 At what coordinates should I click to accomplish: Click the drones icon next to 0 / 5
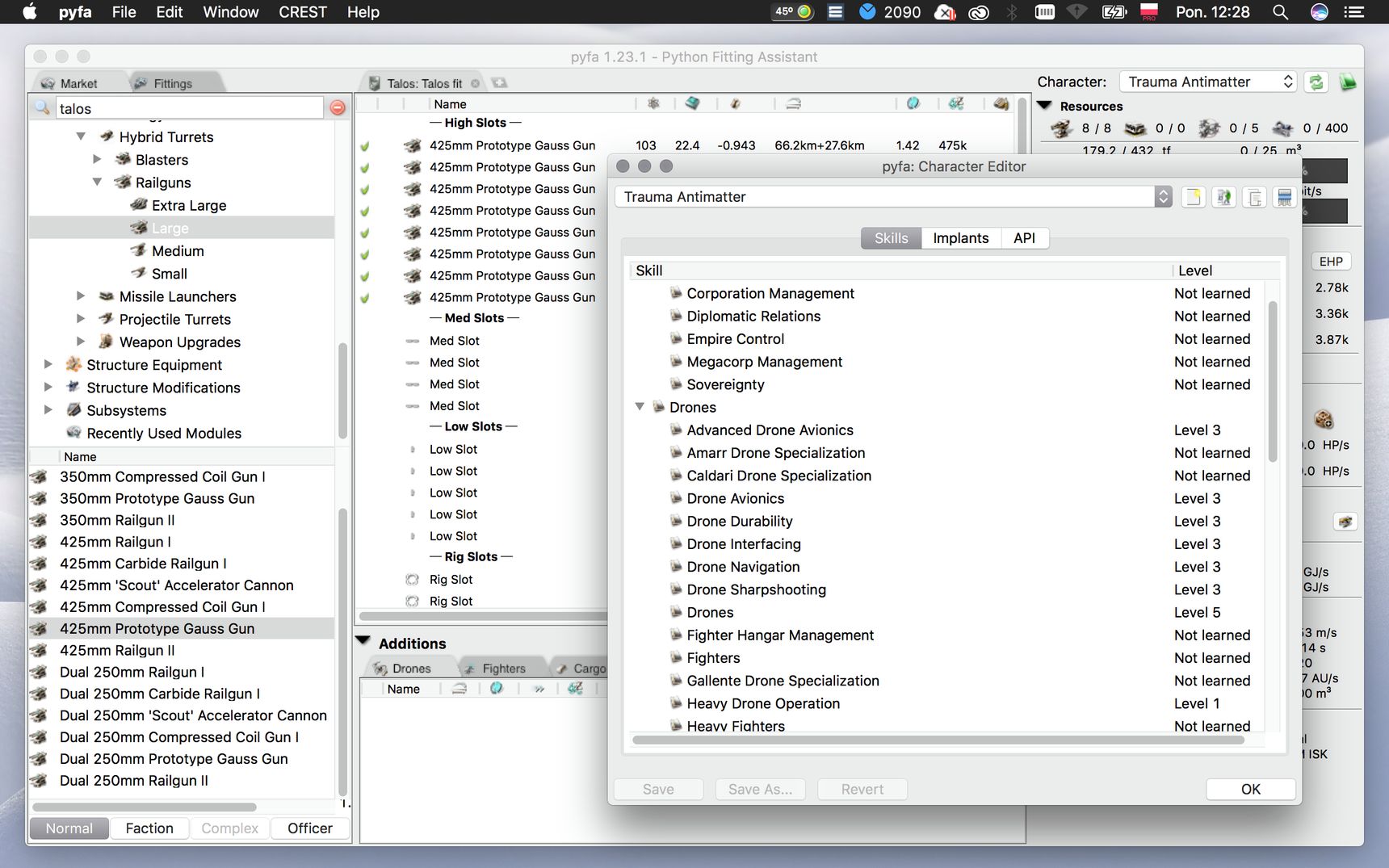pos(1209,128)
